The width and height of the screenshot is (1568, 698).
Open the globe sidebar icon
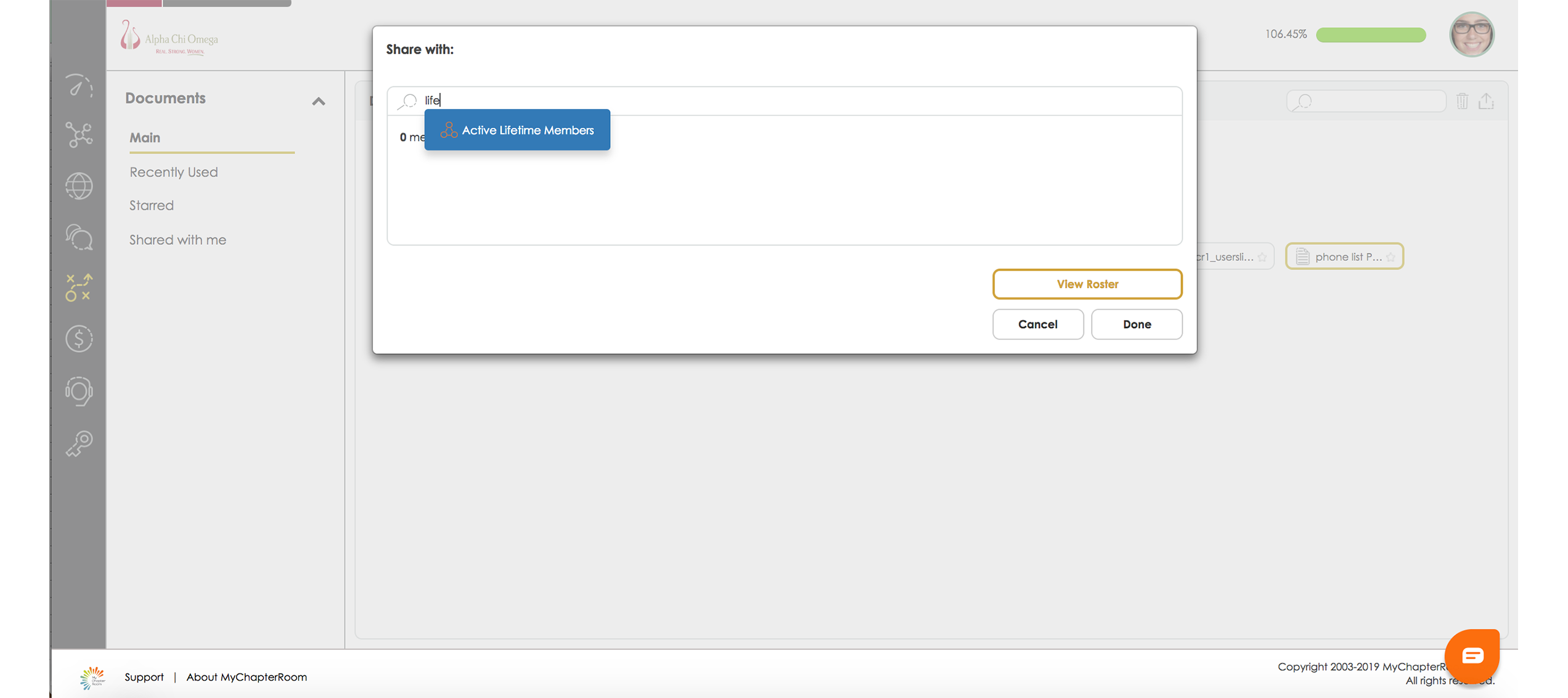(x=79, y=186)
